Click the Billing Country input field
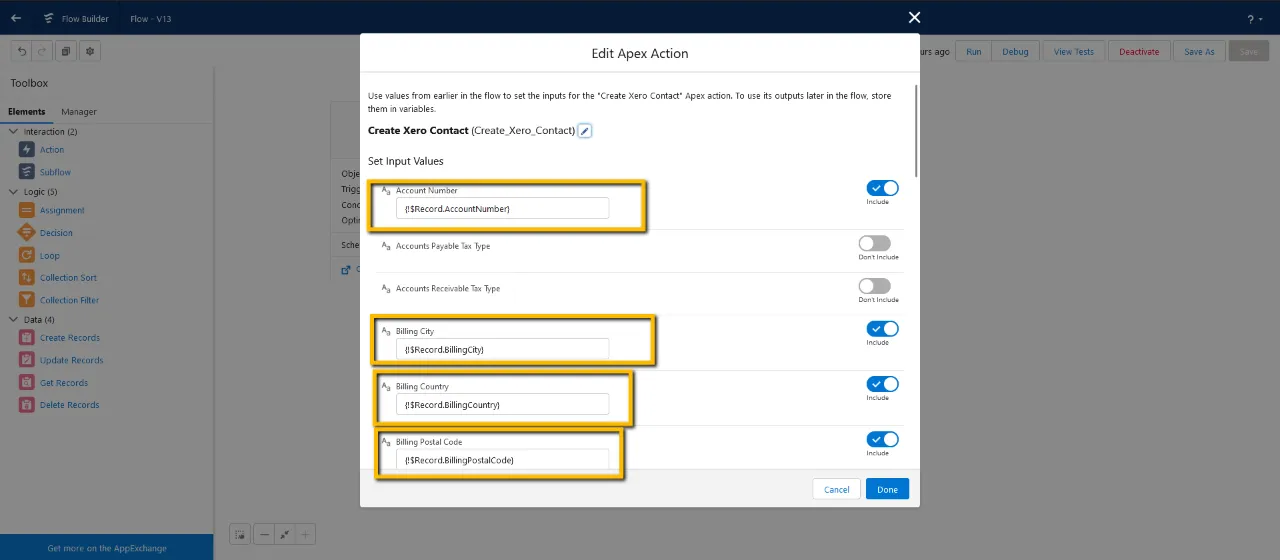 (x=502, y=404)
